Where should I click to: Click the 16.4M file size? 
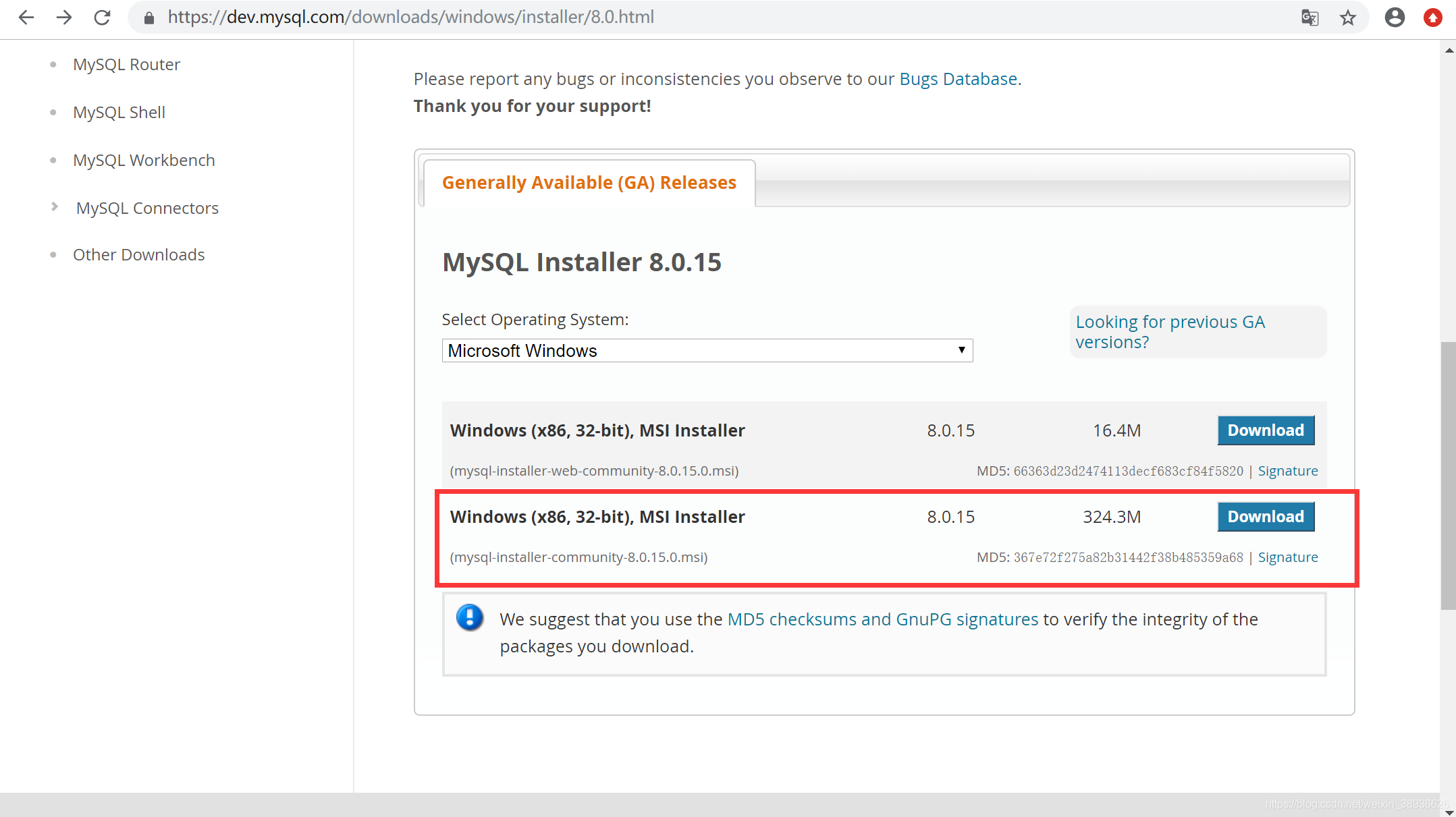pos(1116,430)
